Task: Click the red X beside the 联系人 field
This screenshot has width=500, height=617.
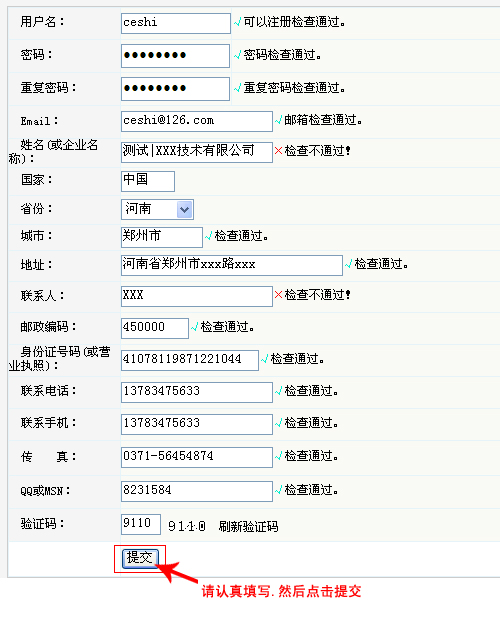Action: 279,295
